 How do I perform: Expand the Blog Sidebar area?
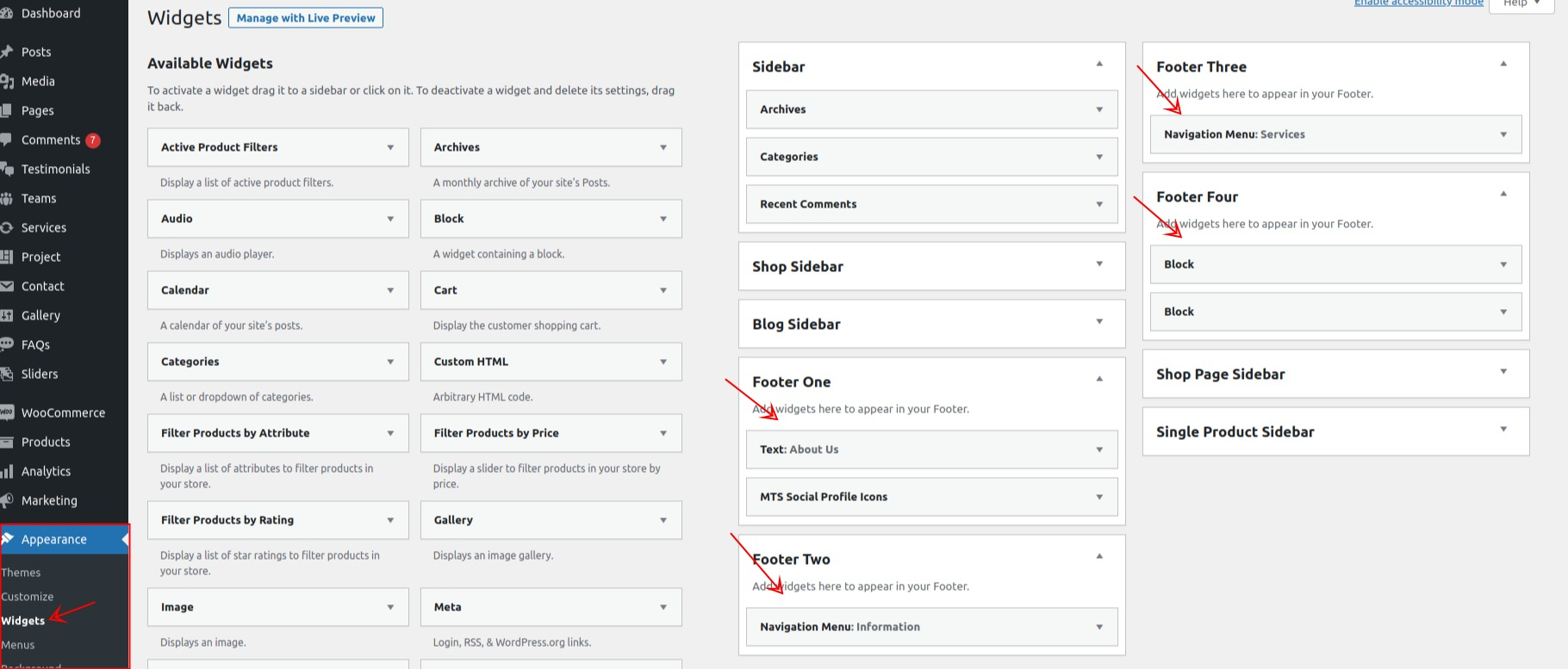click(1099, 321)
